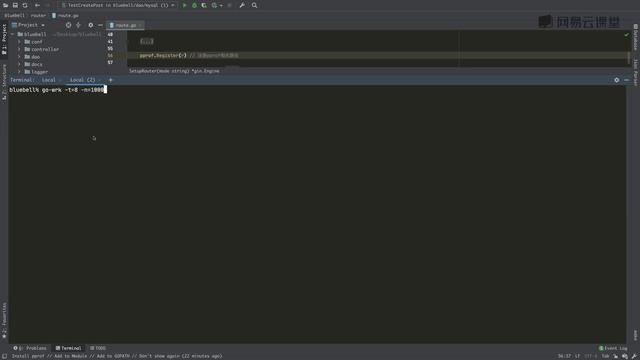Open the Event Log
The height and width of the screenshot is (360, 640).
click(613, 348)
